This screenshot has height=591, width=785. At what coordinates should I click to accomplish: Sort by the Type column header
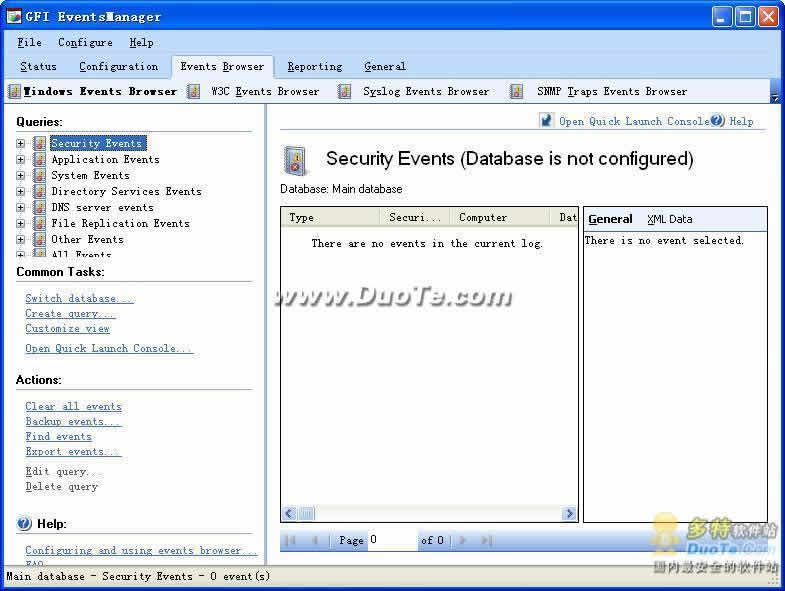click(330, 217)
